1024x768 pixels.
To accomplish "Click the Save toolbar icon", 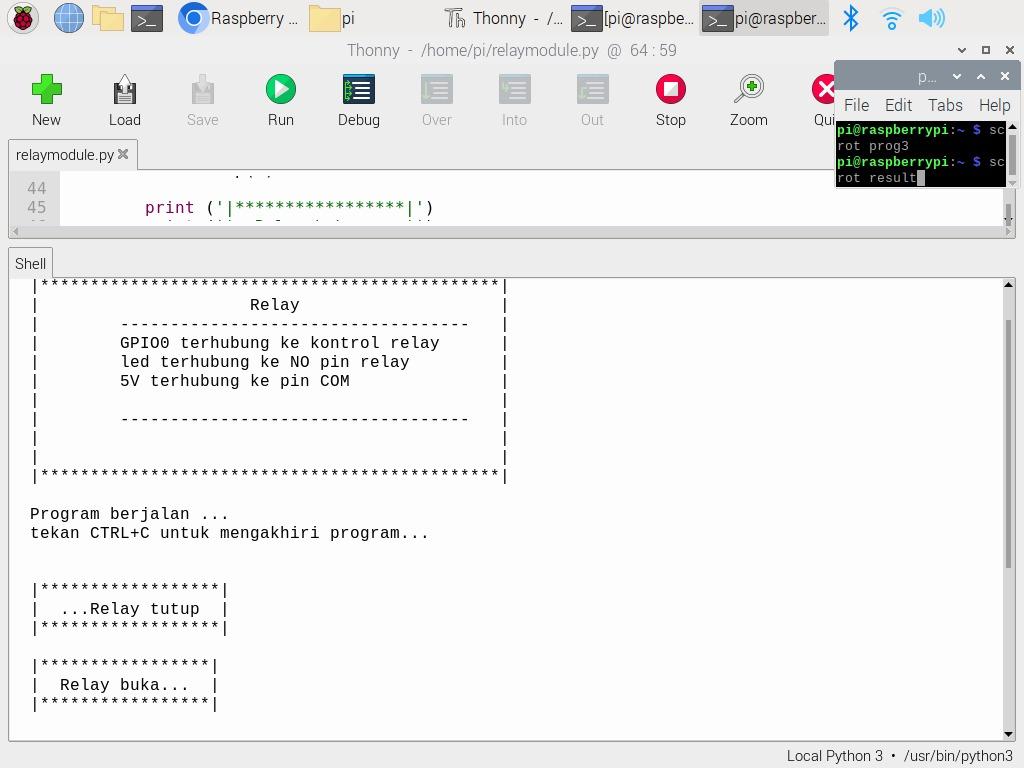I will click(202, 101).
